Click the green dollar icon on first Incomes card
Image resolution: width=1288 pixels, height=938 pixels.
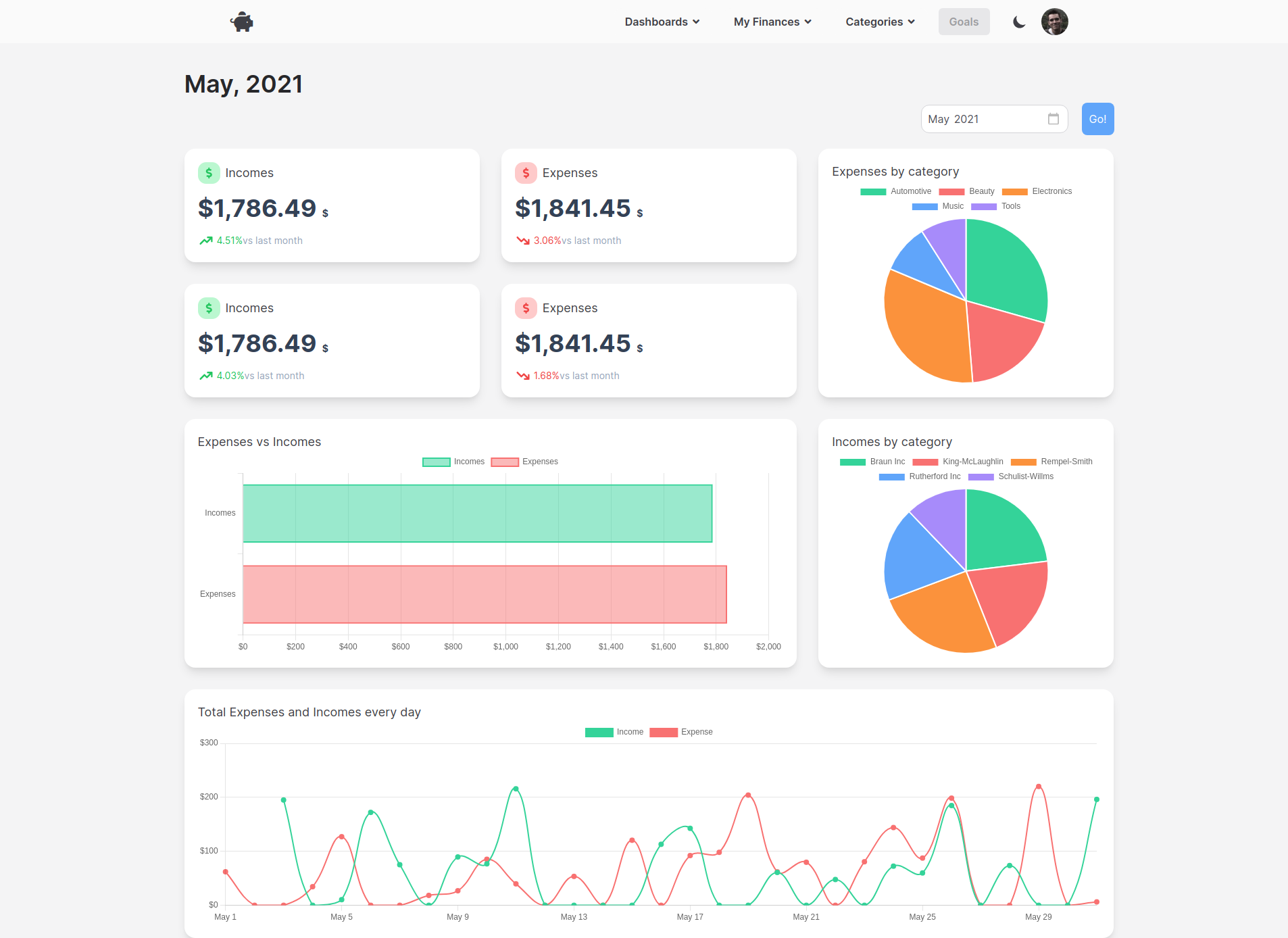pyautogui.click(x=209, y=173)
